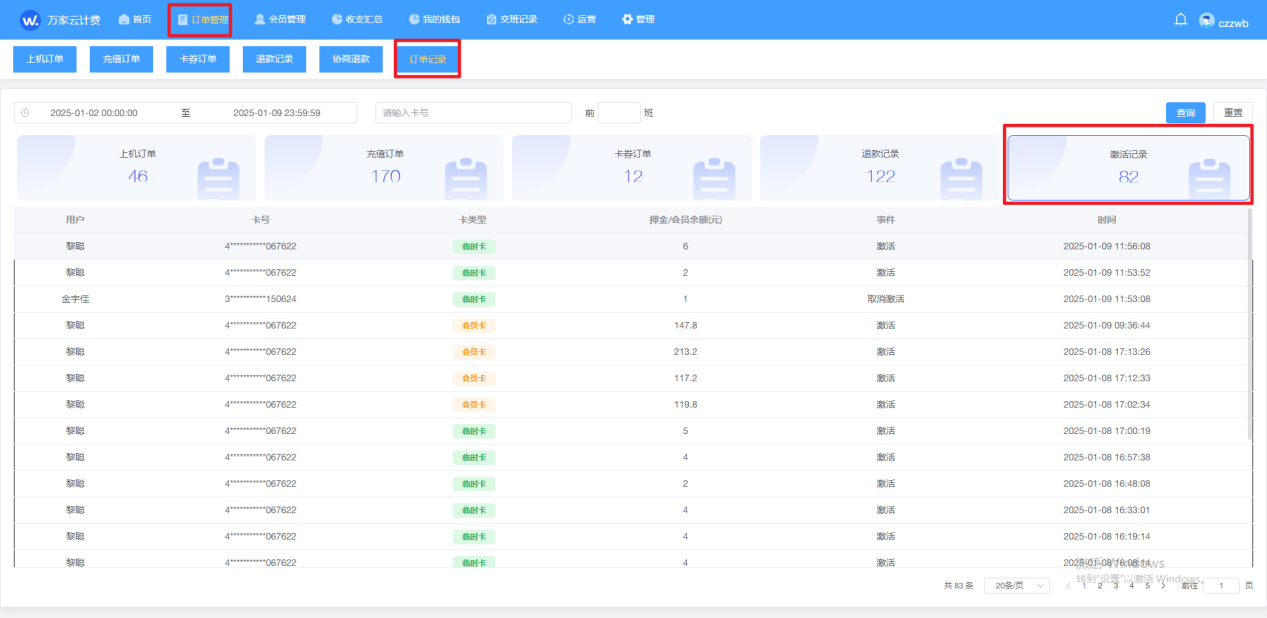Click the 重置 reset button
1267x618 pixels.
pyautogui.click(x=1233, y=113)
